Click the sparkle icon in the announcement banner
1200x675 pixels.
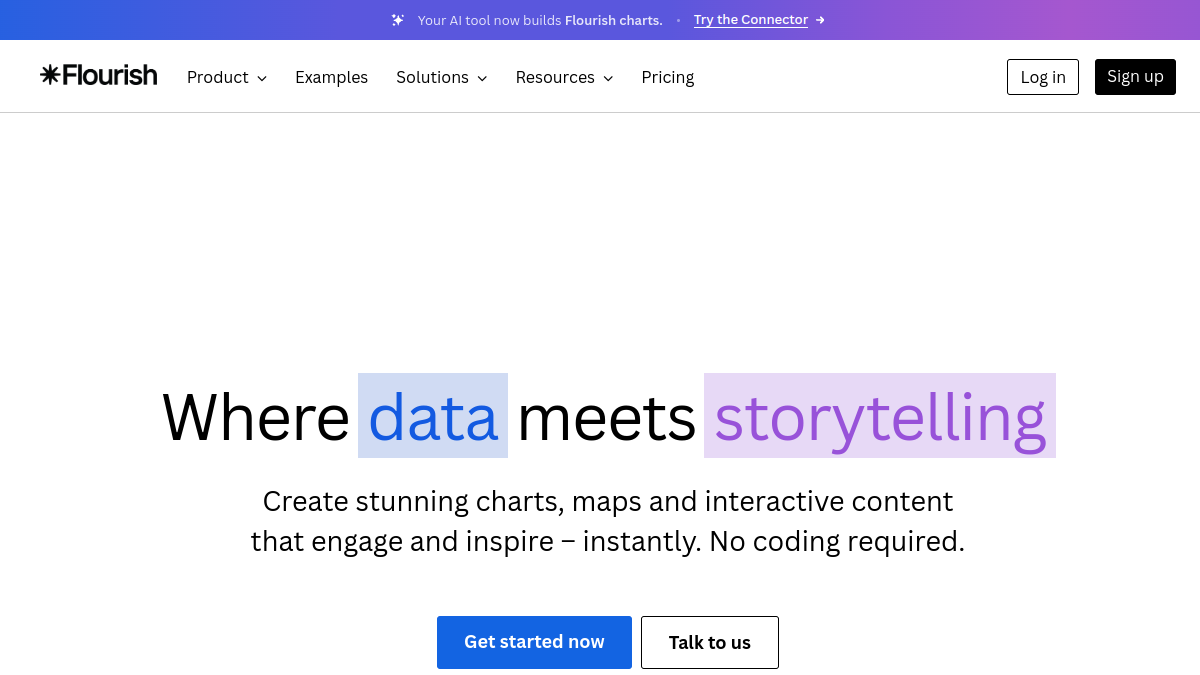click(x=398, y=20)
